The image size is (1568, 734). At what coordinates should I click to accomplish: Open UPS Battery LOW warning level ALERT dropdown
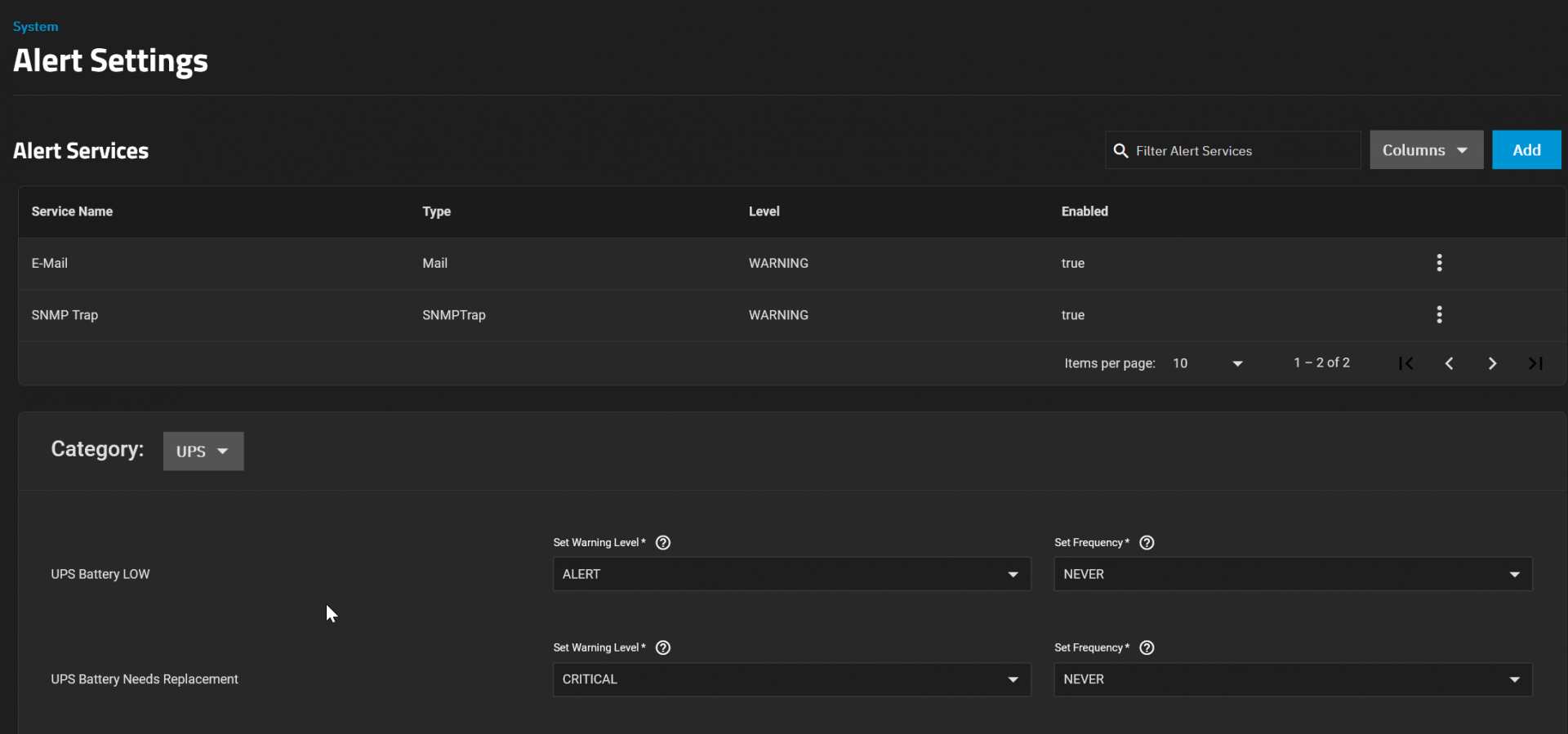click(791, 574)
